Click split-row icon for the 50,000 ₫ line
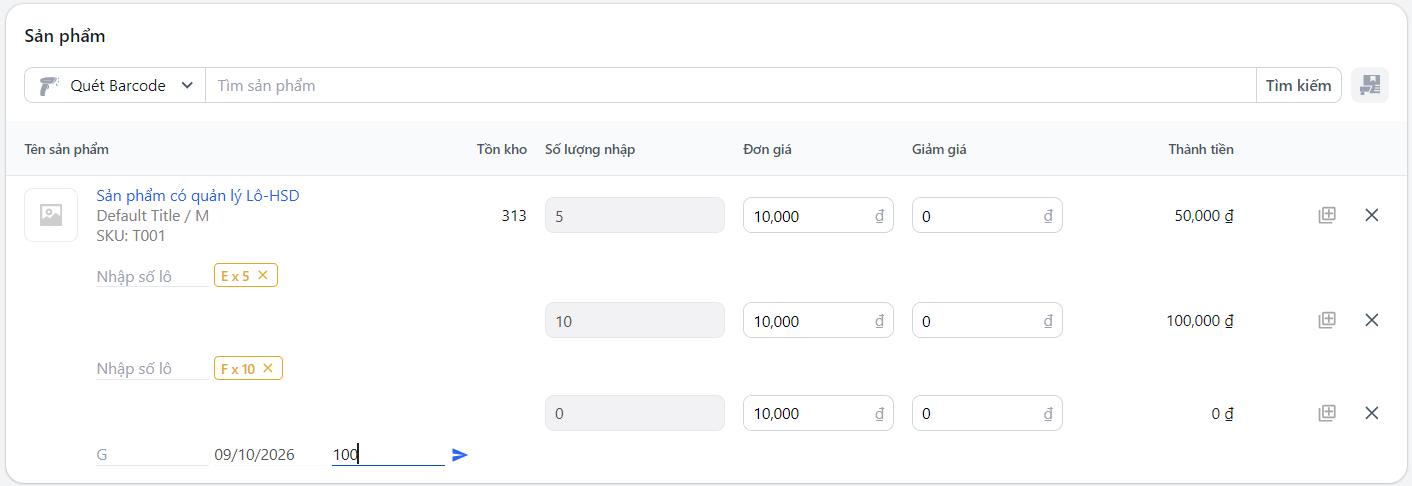This screenshot has width=1412, height=486. pos(1327,215)
